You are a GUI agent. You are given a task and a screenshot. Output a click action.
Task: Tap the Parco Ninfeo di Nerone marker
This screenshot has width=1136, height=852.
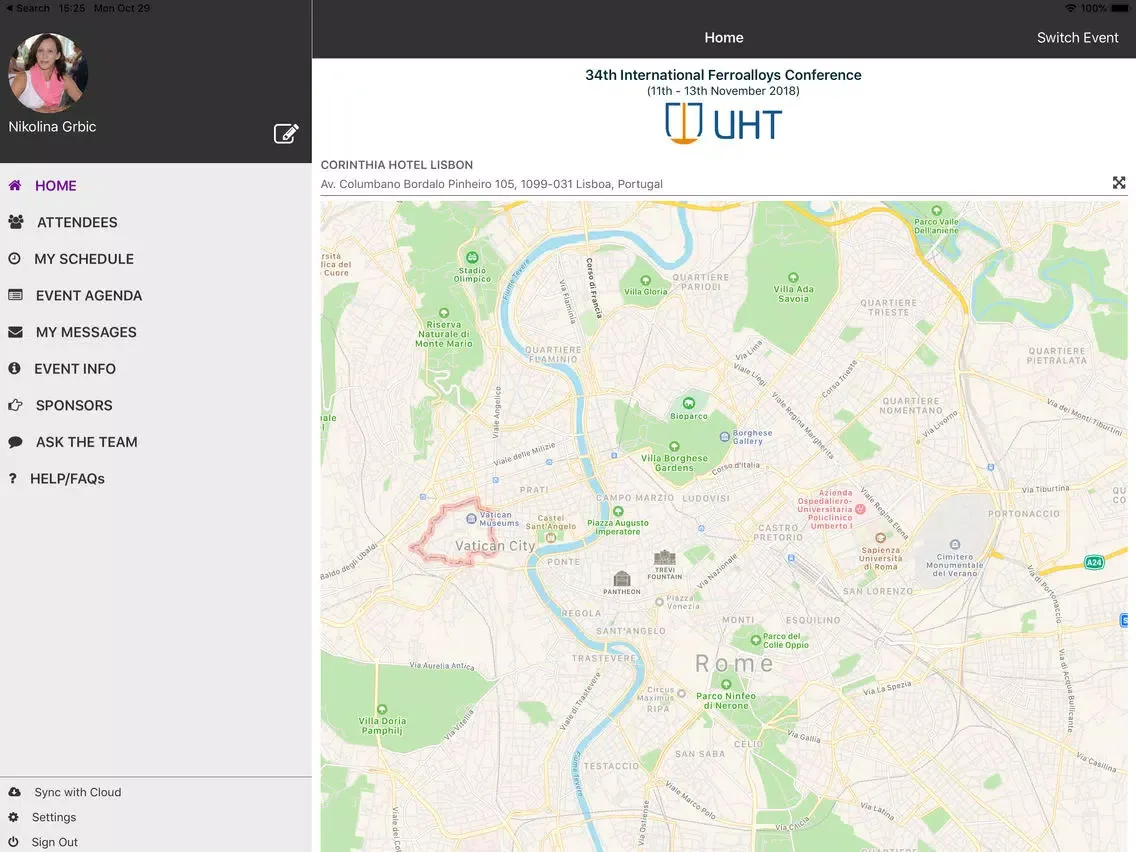[x=726, y=684]
